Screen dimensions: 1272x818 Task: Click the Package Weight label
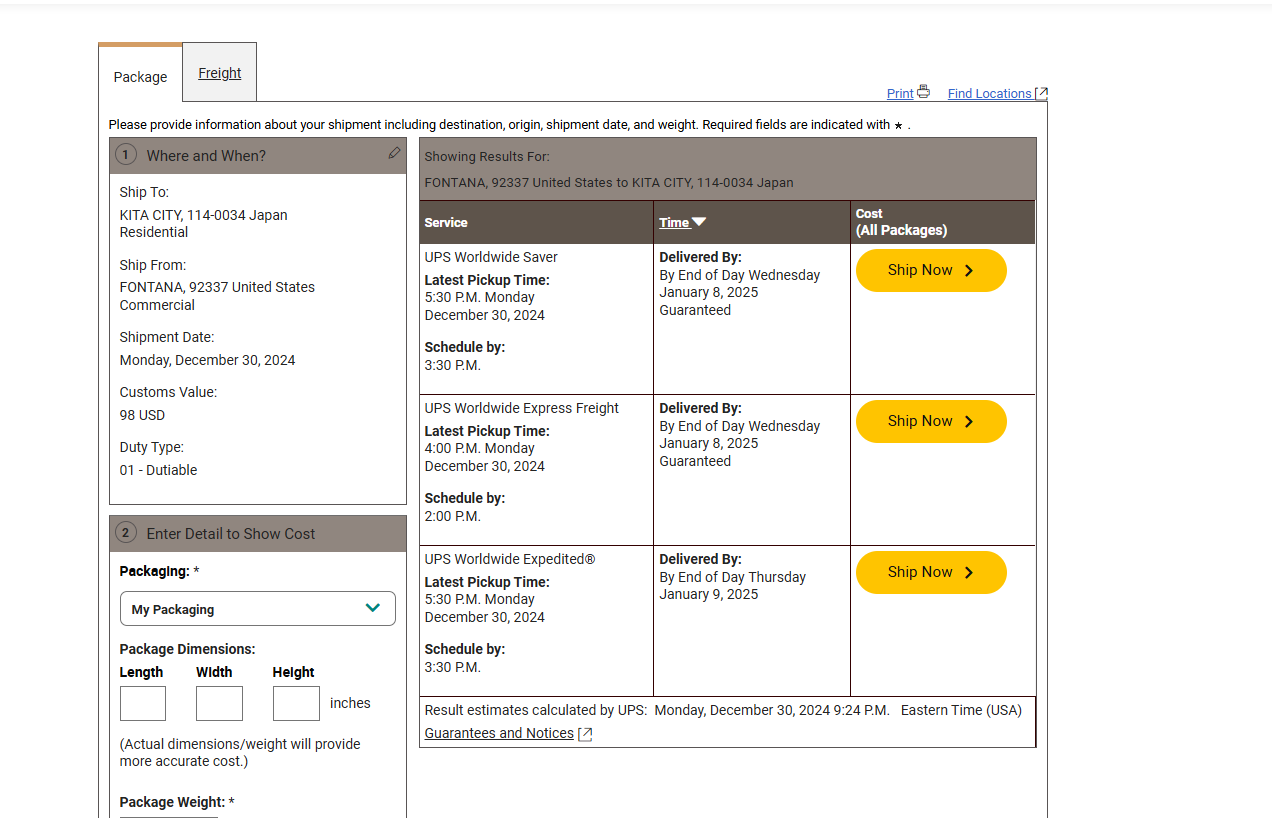pos(175,802)
